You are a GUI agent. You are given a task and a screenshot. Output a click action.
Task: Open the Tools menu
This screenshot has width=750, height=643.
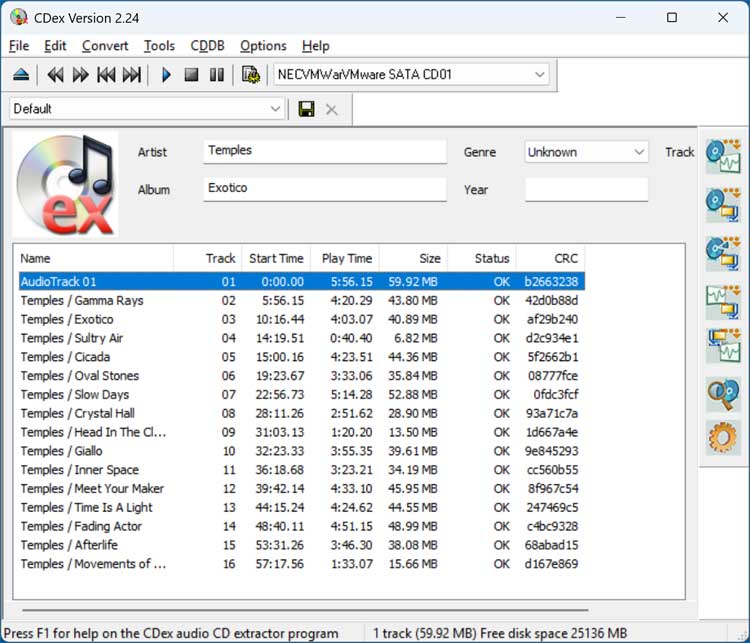point(159,46)
